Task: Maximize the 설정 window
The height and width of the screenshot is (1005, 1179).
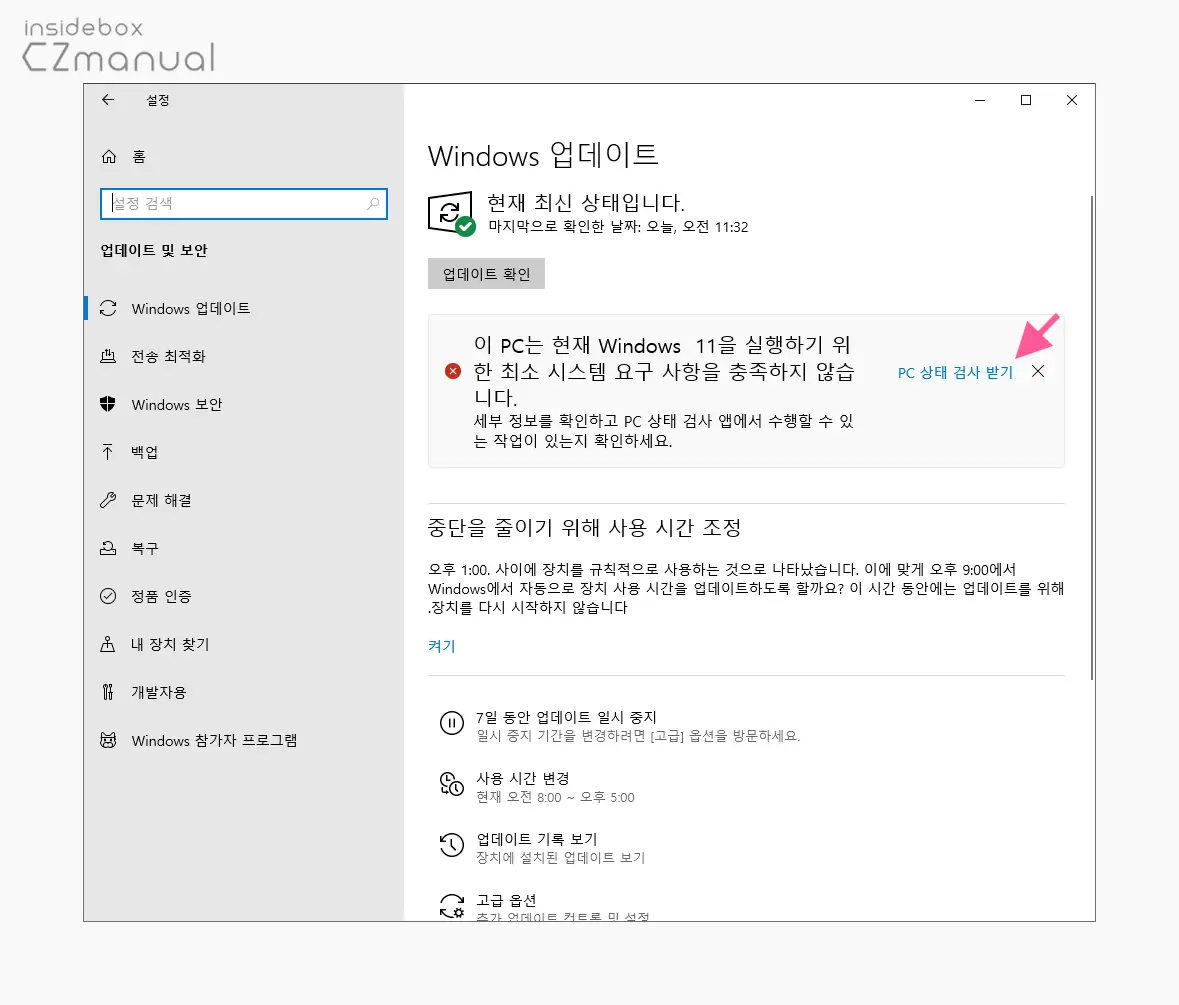Action: click(x=1026, y=100)
